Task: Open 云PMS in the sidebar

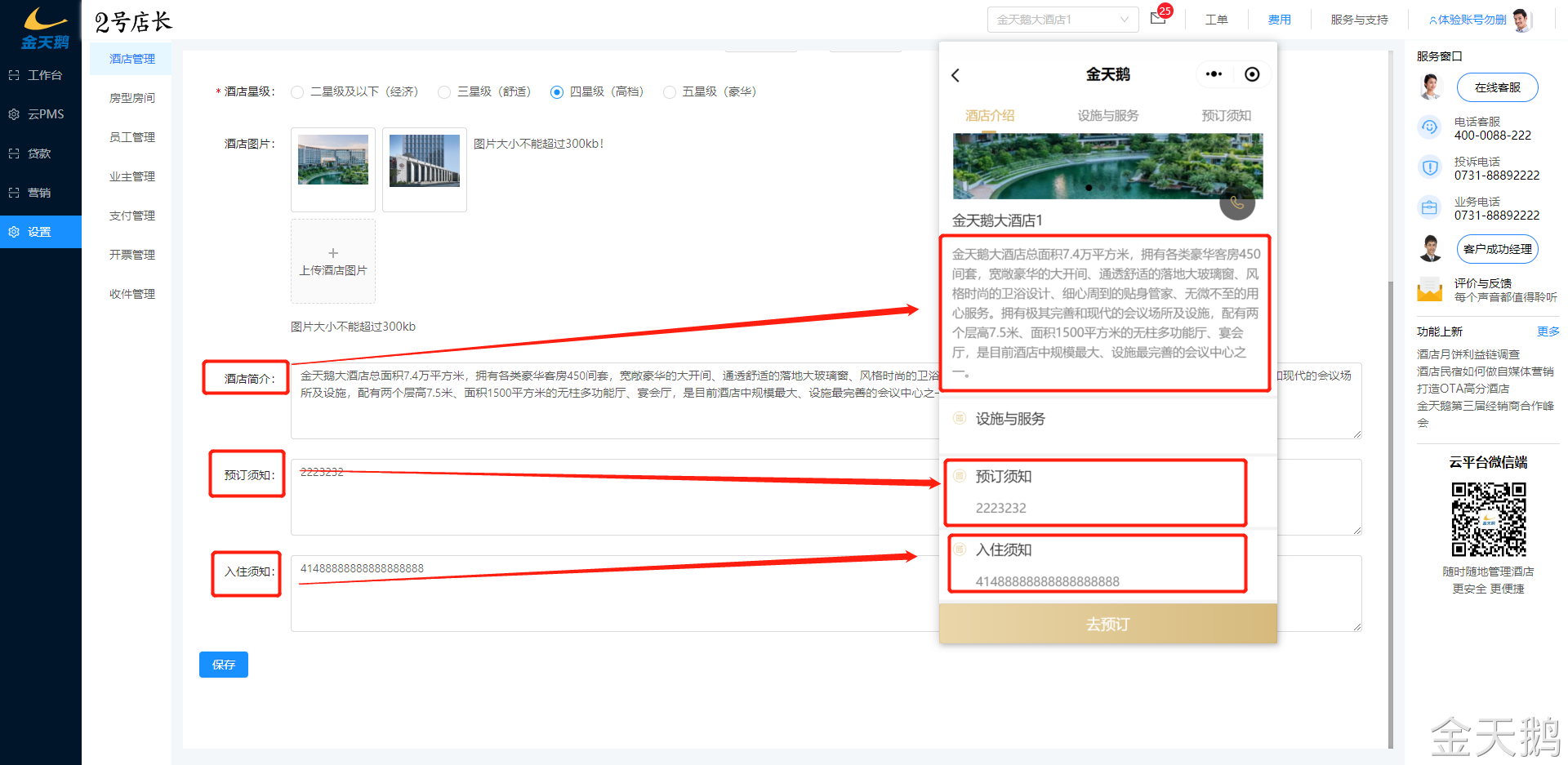Action: (x=41, y=114)
